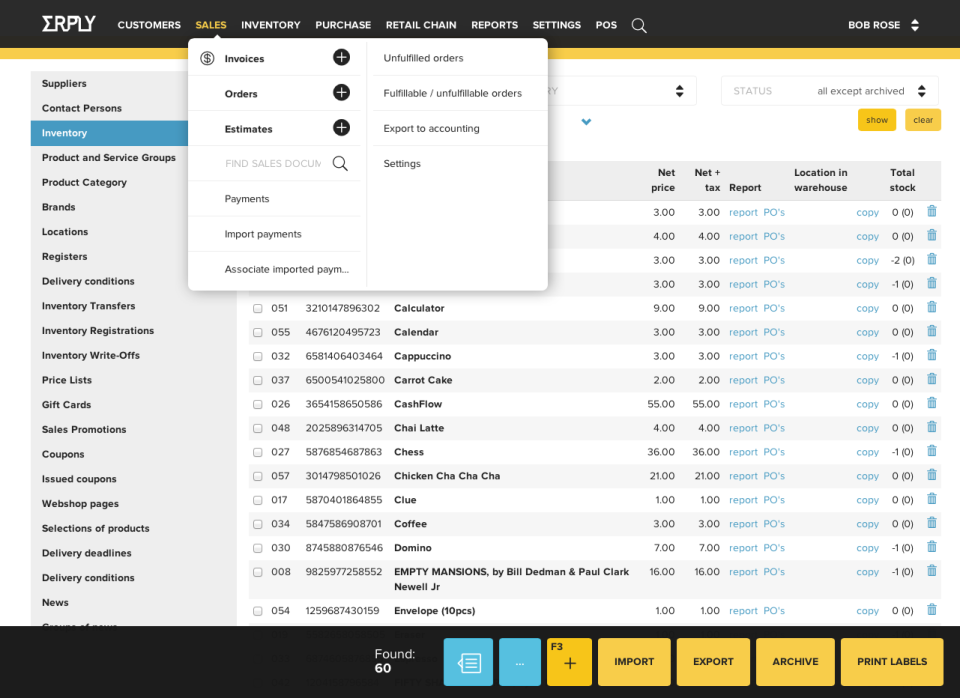Click the blue ellipsis button in footer
960x698 pixels.
(519, 661)
